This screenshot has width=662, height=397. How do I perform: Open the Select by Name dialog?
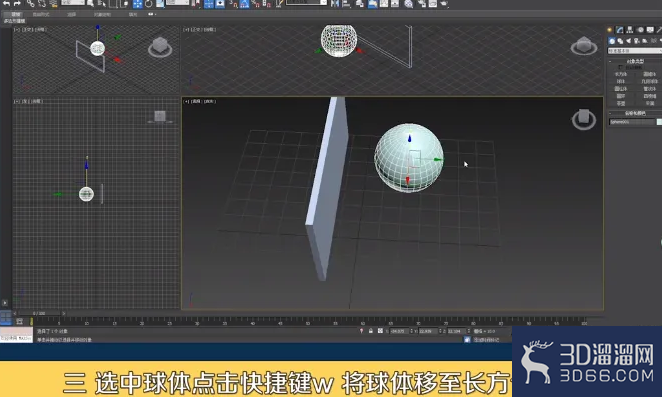(102, 4)
